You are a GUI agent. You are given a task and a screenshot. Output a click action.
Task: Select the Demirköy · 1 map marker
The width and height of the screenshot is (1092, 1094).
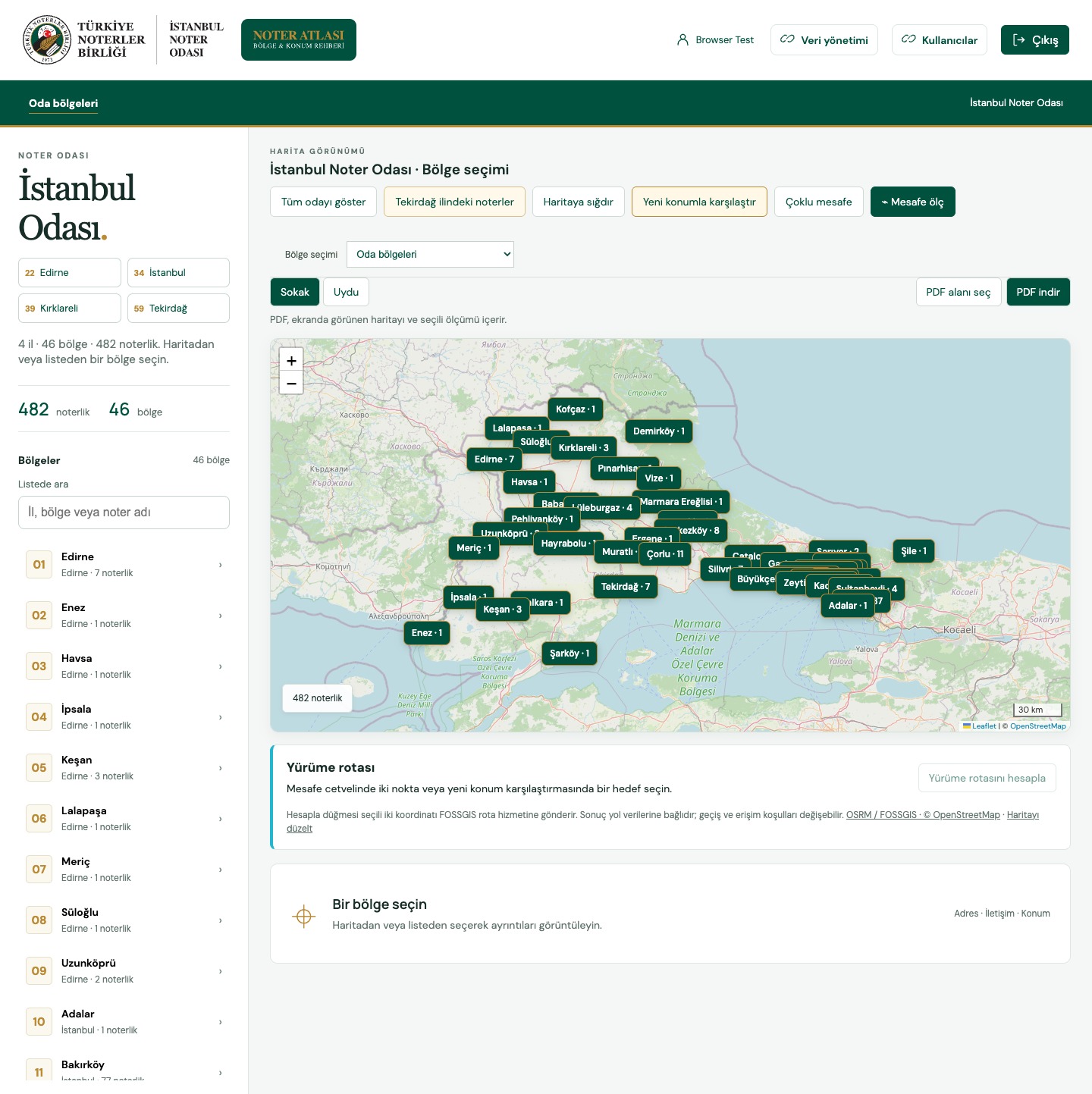tap(659, 431)
